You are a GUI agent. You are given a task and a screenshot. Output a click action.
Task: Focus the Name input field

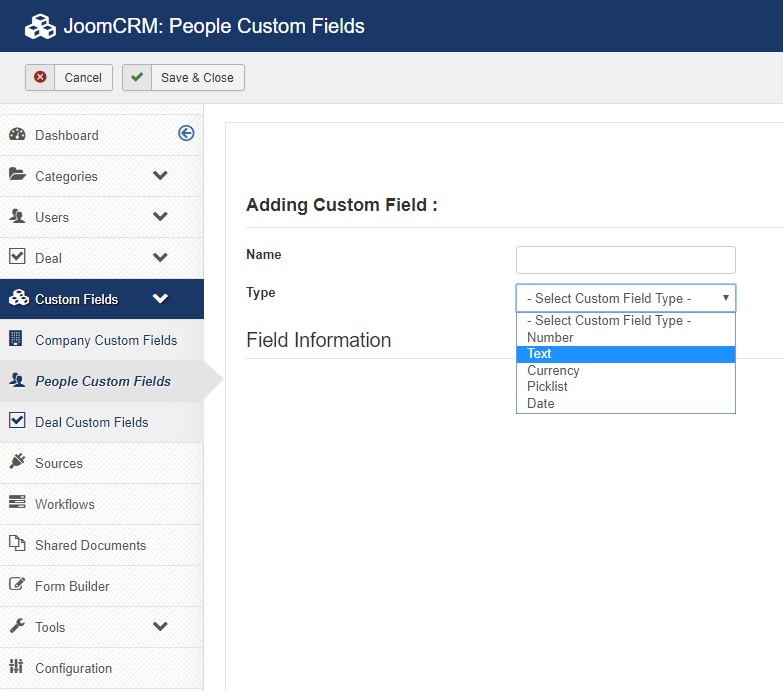626,260
